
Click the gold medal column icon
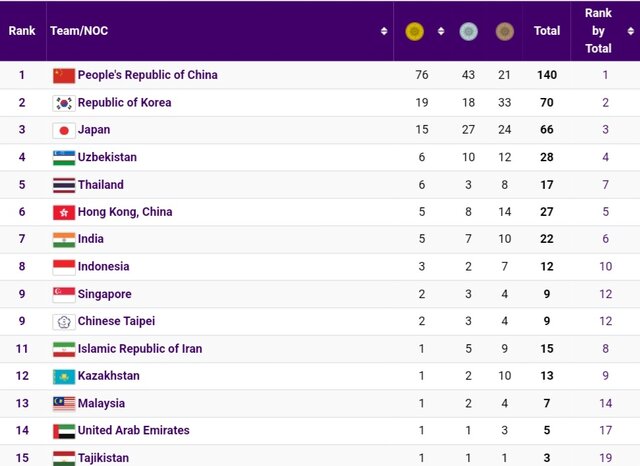tap(414, 32)
